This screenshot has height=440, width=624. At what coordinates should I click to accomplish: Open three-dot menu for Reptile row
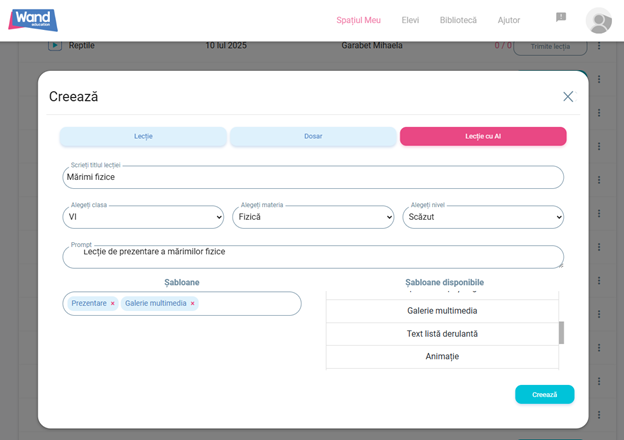pos(599,46)
